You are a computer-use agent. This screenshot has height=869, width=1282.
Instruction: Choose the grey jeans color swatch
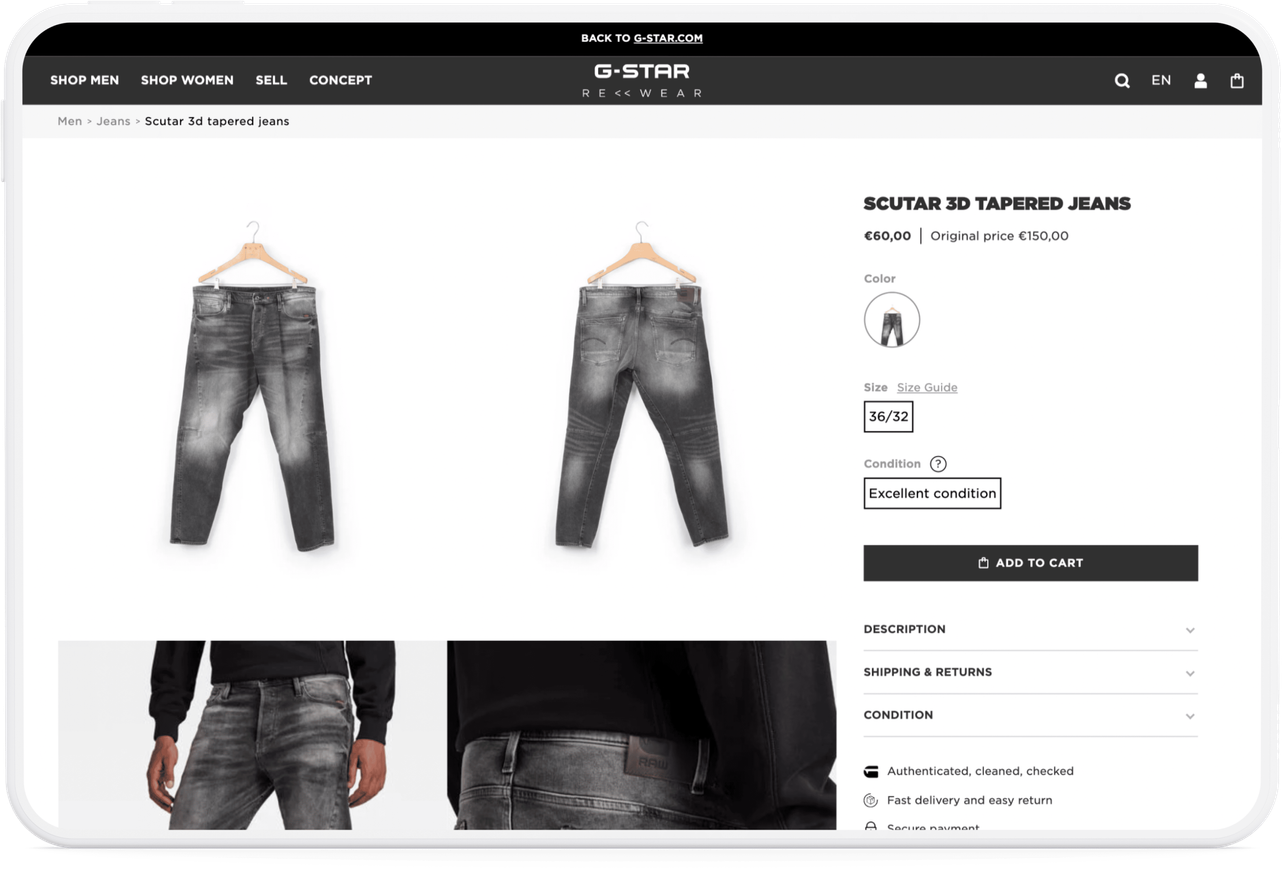click(892, 320)
